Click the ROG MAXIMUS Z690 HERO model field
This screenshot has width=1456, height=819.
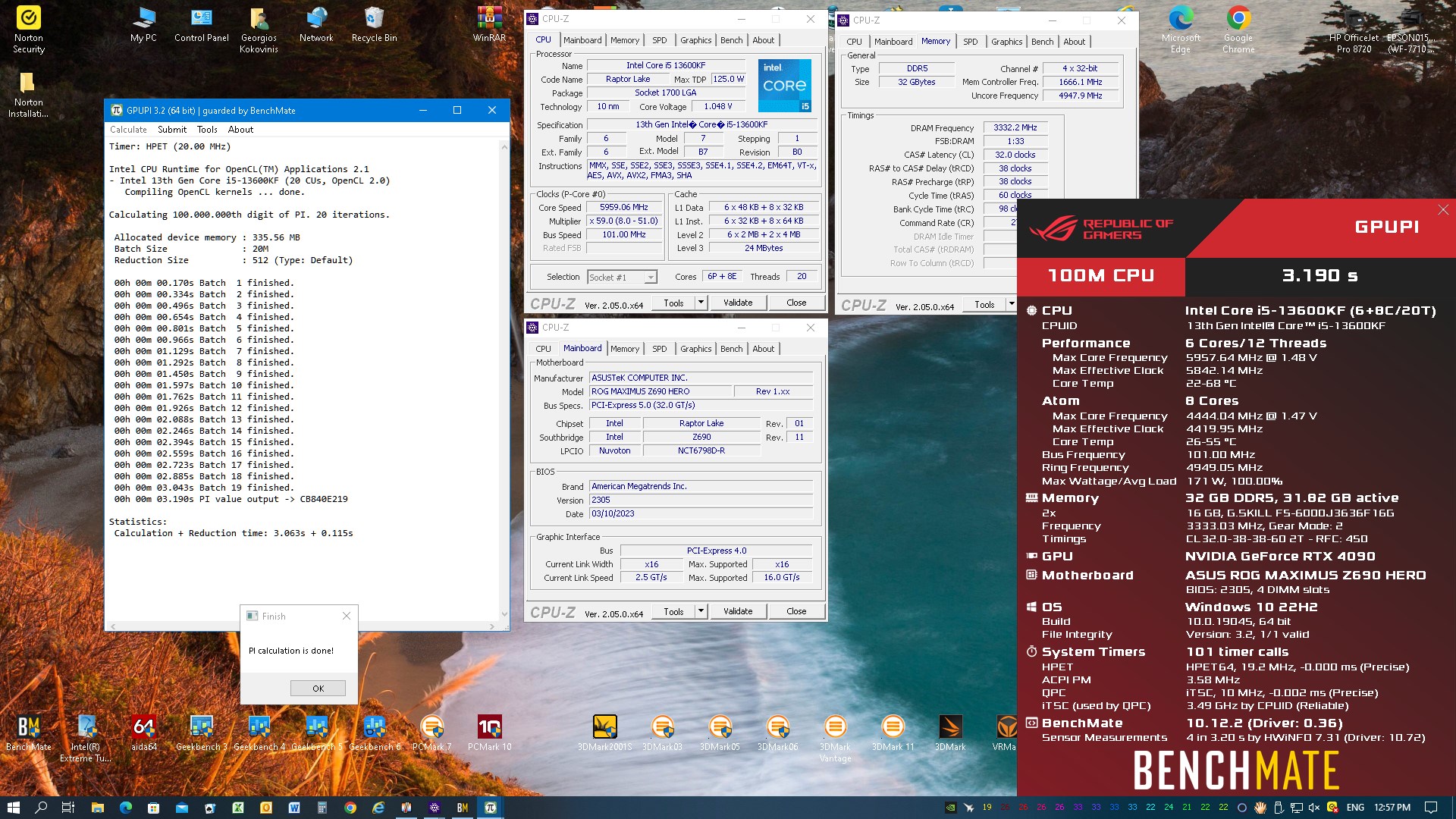(x=661, y=391)
